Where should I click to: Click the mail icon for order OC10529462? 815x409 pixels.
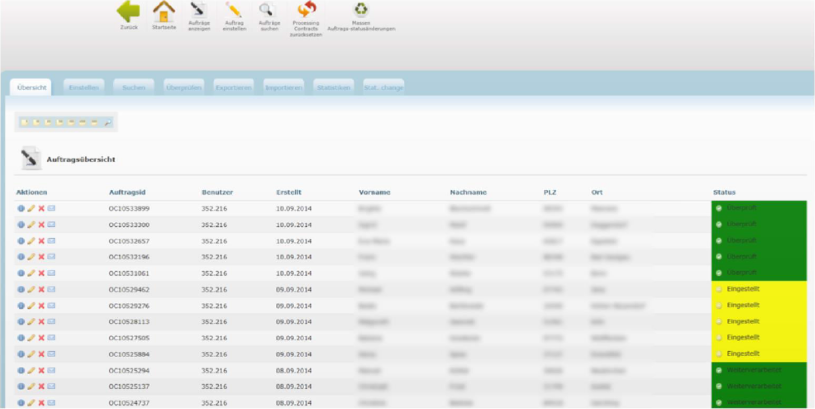click(x=51, y=289)
